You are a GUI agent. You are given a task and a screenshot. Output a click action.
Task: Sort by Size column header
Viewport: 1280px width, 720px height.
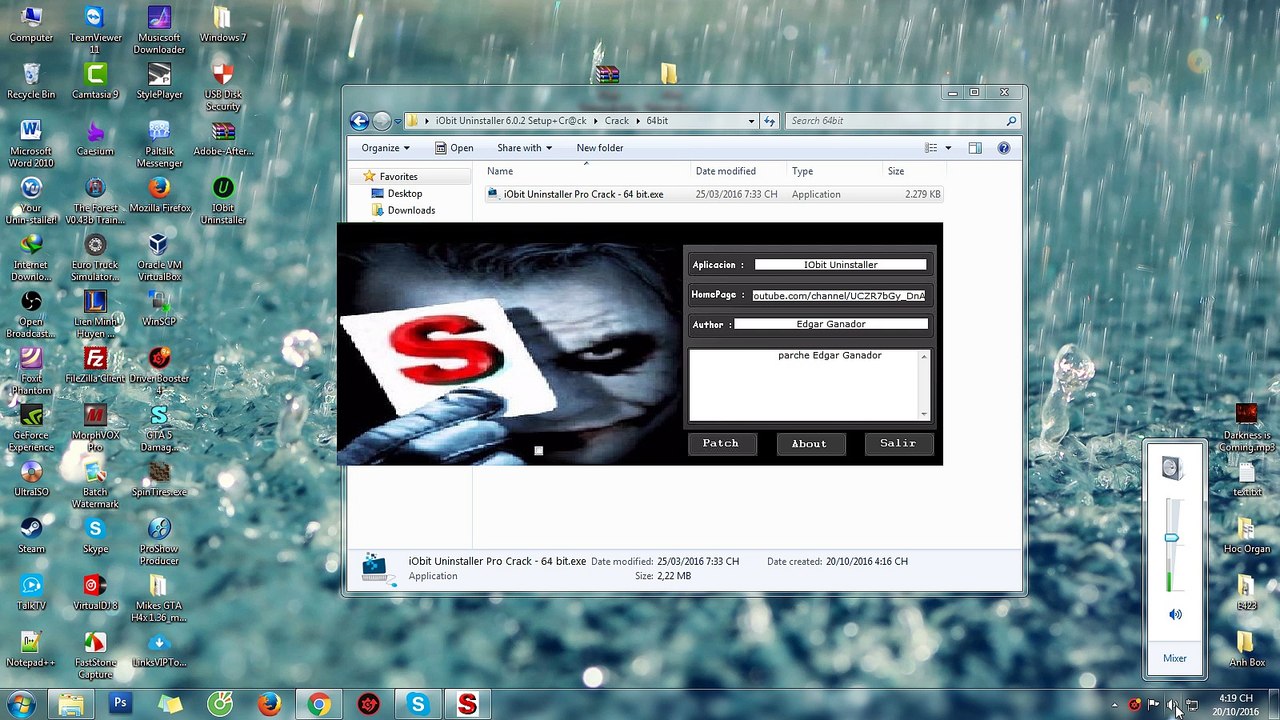click(896, 171)
